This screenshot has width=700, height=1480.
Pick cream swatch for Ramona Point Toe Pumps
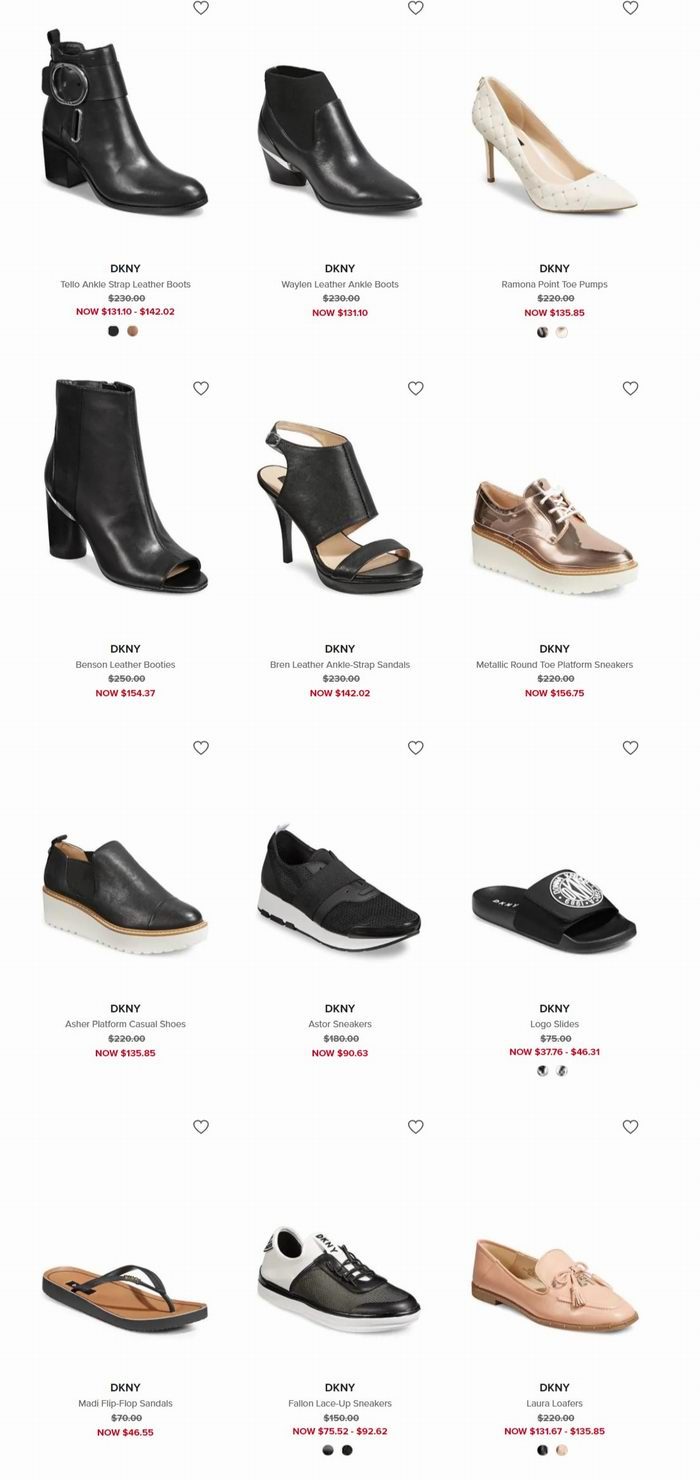click(x=562, y=332)
